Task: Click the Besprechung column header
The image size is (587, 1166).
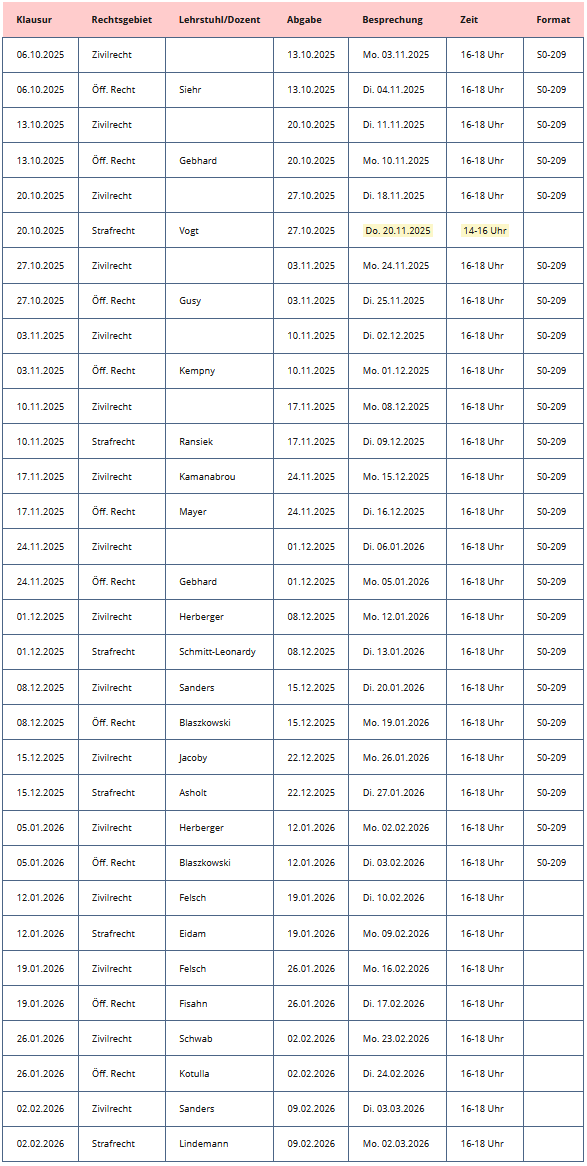Action: coord(392,20)
